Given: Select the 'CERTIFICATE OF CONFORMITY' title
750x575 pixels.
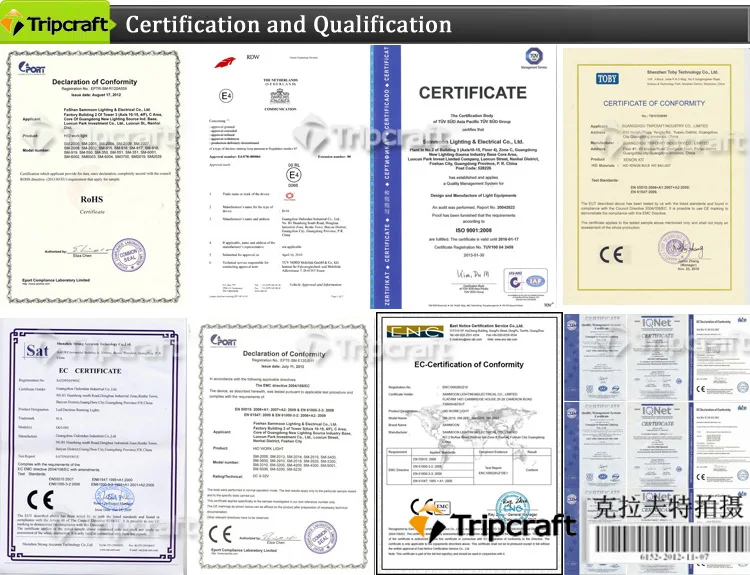Looking at the screenshot, I should coord(654,103).
